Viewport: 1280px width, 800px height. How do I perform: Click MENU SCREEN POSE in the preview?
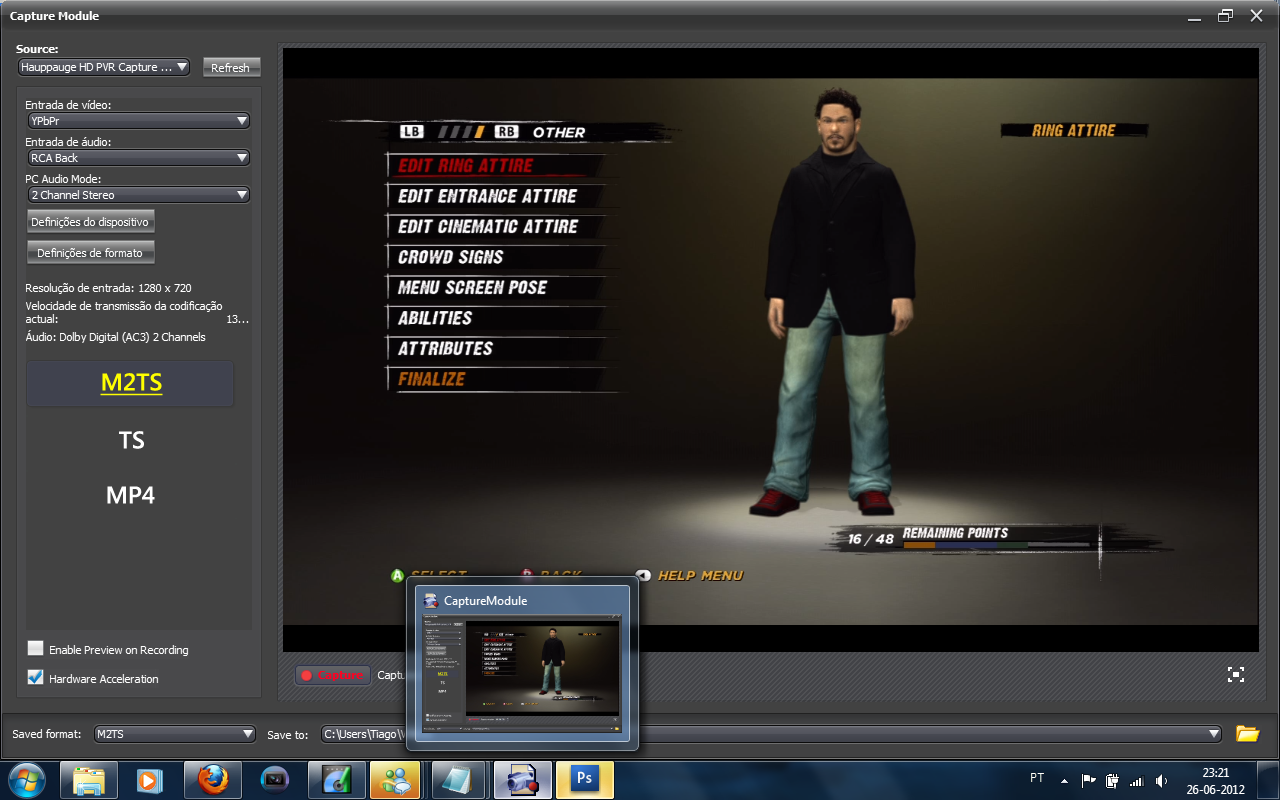pos(473,288)
